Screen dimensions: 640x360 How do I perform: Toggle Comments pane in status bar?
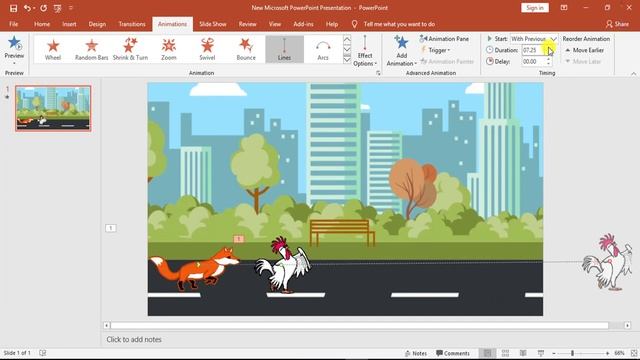coord(453,353)
